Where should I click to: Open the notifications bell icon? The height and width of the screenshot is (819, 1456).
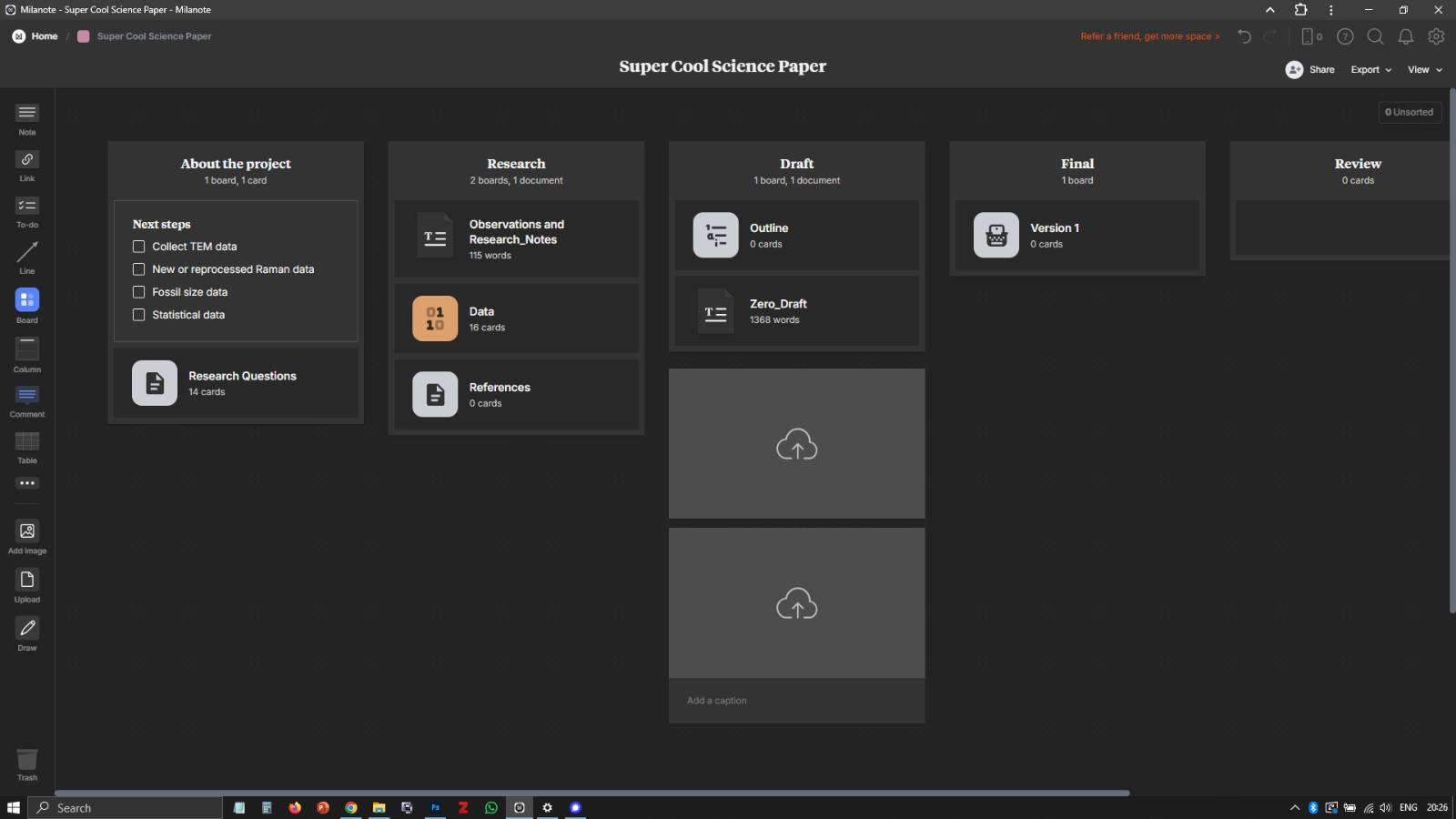[x=1406, y=36]
